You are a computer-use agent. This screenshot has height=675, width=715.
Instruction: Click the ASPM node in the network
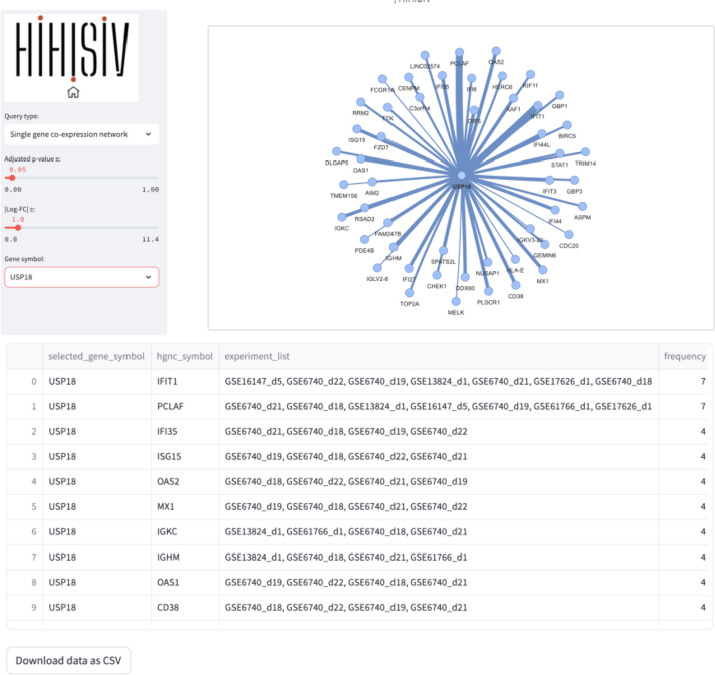[x=582, y=207]
